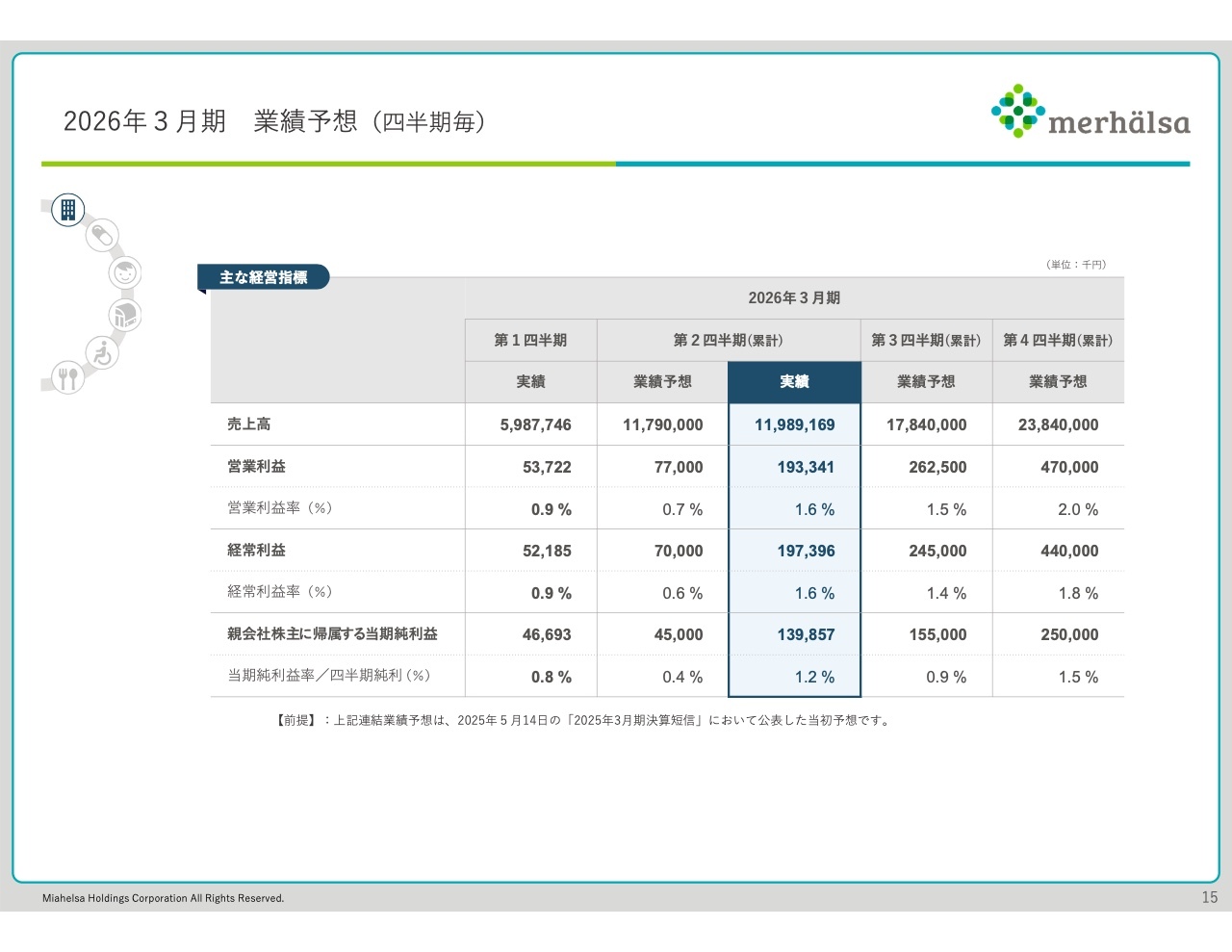Select the 11,989,169 sales actual cell
Screen dimensions: 1232x952
tap(794, 425)
